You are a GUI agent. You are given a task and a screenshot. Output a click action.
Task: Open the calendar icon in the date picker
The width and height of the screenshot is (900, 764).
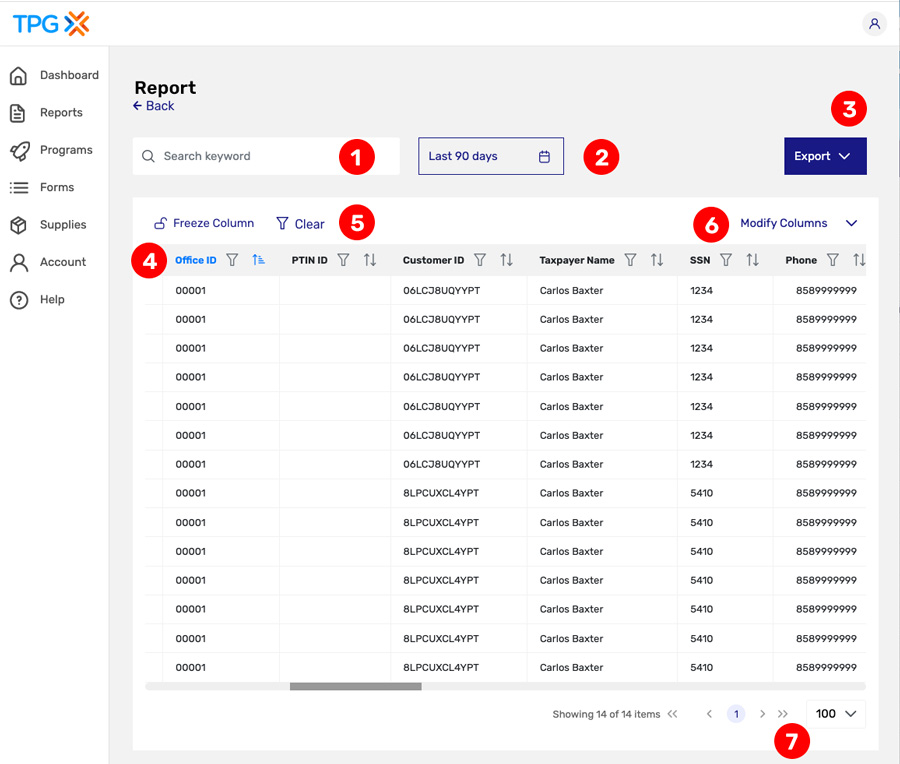pyautogui.click(x=545, y=156)
